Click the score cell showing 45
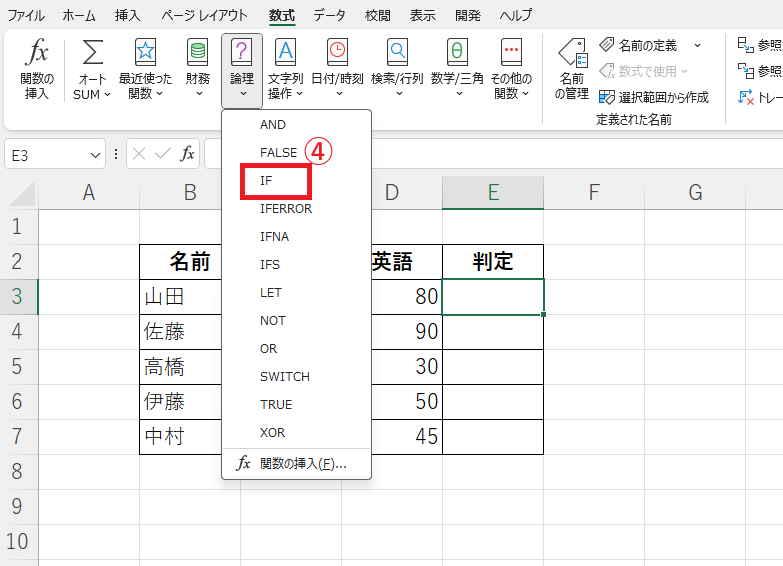 click(406, 437)
